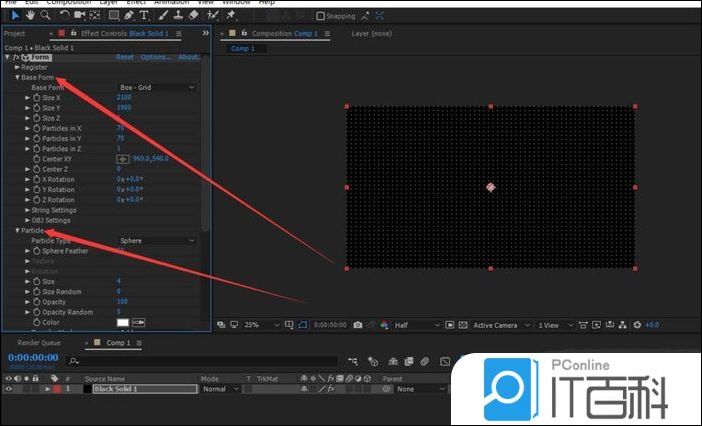702x426 pixels.
Task: Take snapshot with camera icon
Action: [358, 325]
